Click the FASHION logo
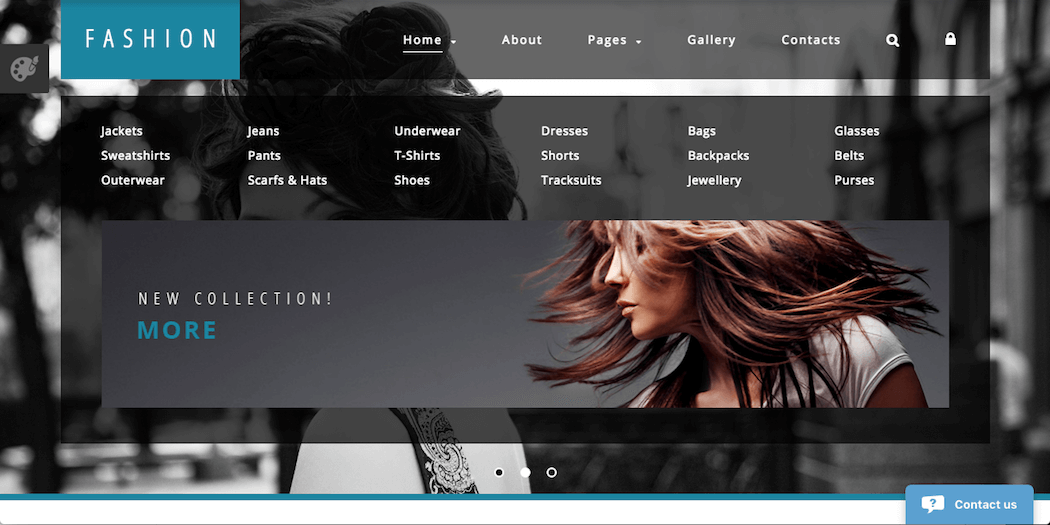 tap(150, 39)
